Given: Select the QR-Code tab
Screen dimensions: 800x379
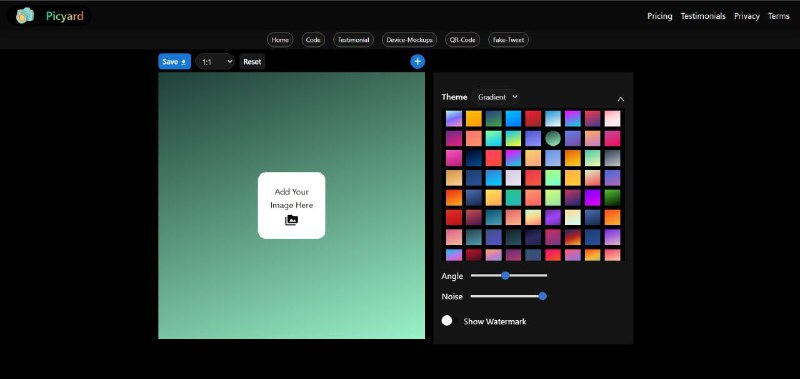Looking at the screenshot, I should click(462, 40).
